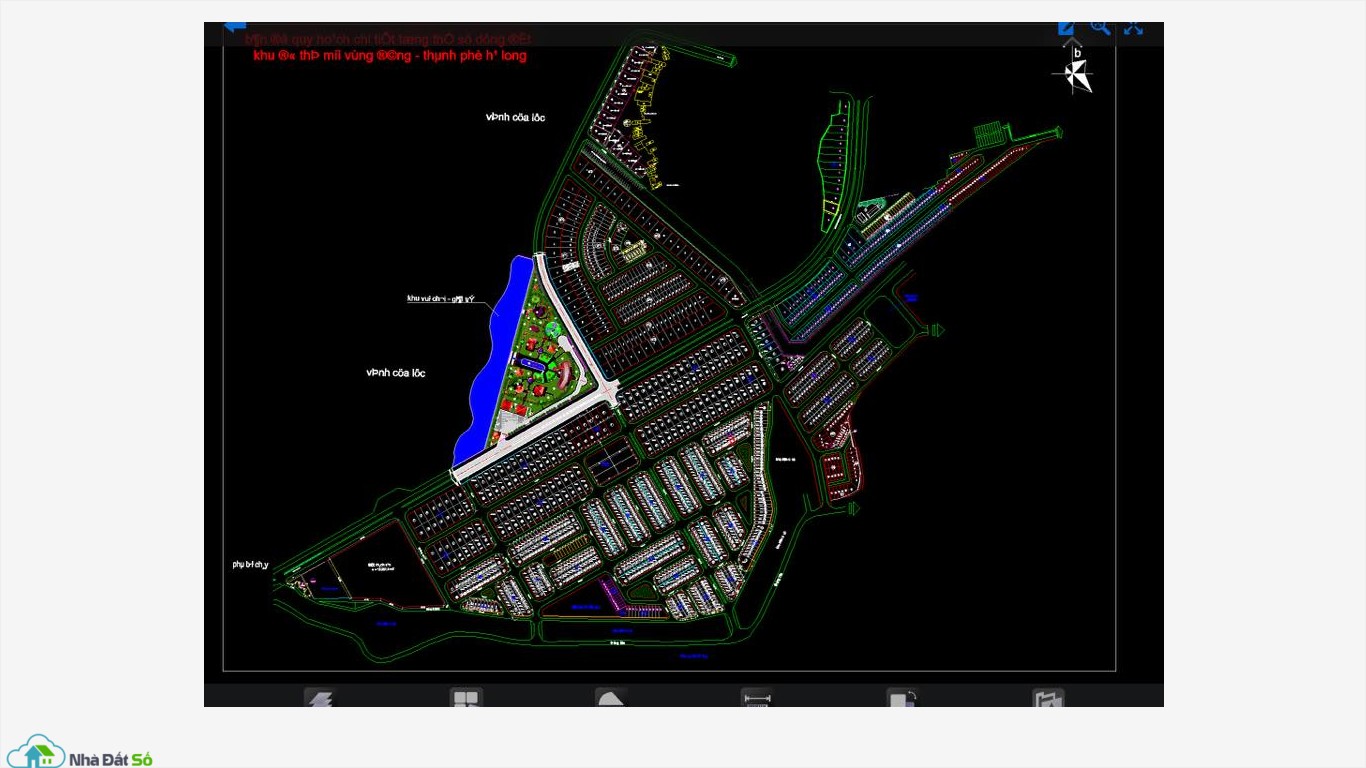
Task: Click the lower-left 'vÞnh cöa lôc' label
Action: click(395, 373)
